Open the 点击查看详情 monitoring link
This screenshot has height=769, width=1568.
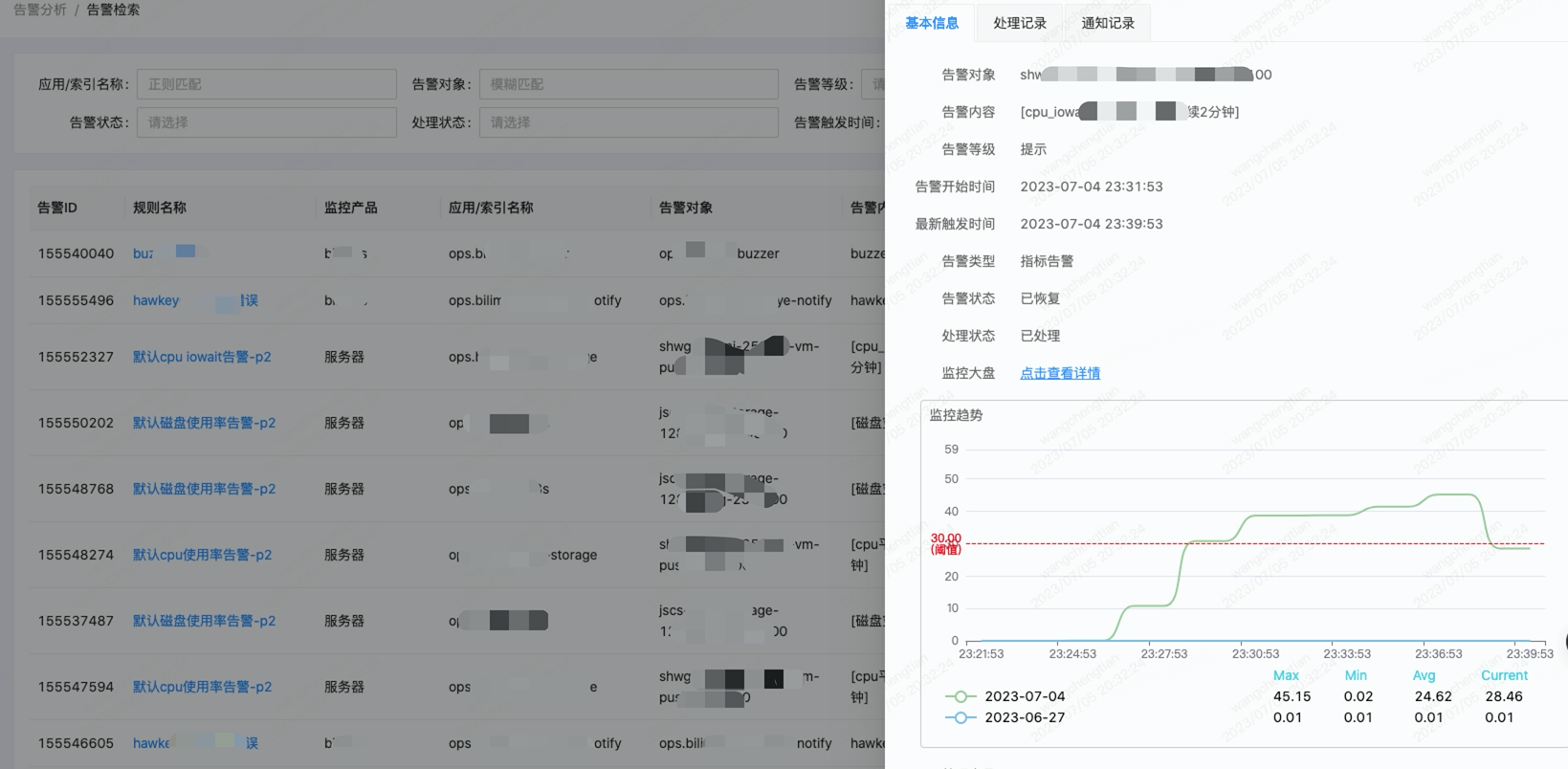coord(1060,373)
